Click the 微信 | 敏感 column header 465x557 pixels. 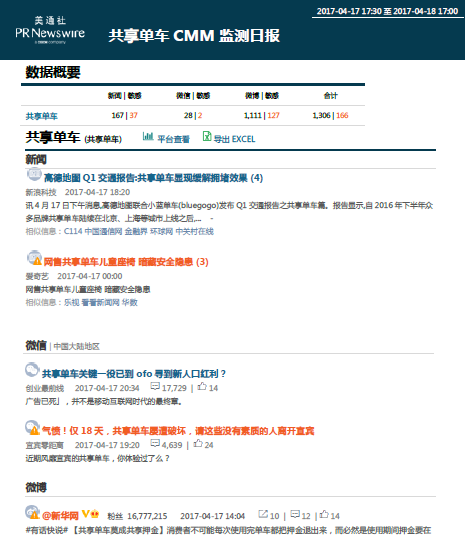tap(193, 96)
